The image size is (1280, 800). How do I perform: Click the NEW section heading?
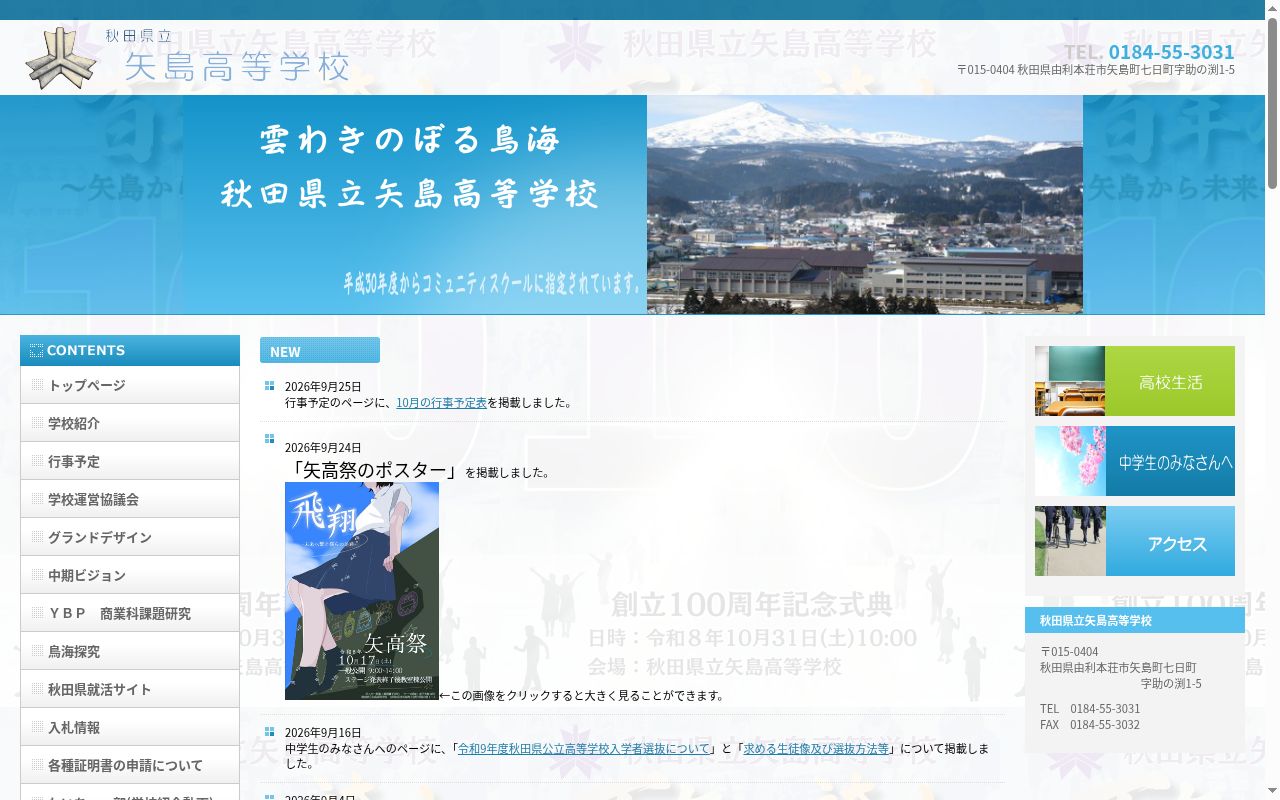click(x=320, y=350)
